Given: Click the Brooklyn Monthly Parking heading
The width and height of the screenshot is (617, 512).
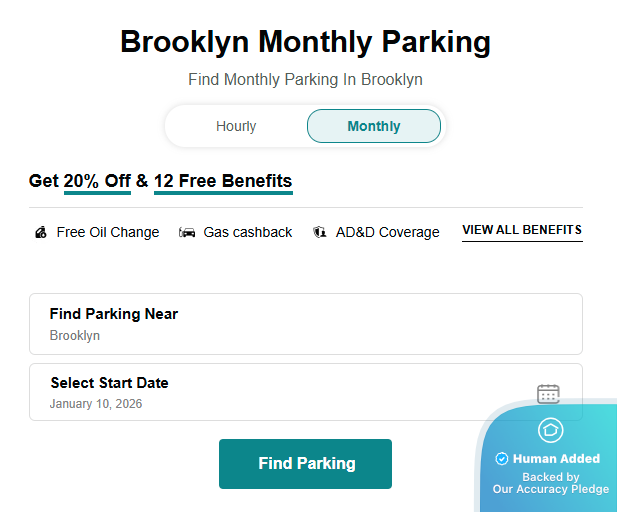Looking at the screenshot, I should (306, 42).
